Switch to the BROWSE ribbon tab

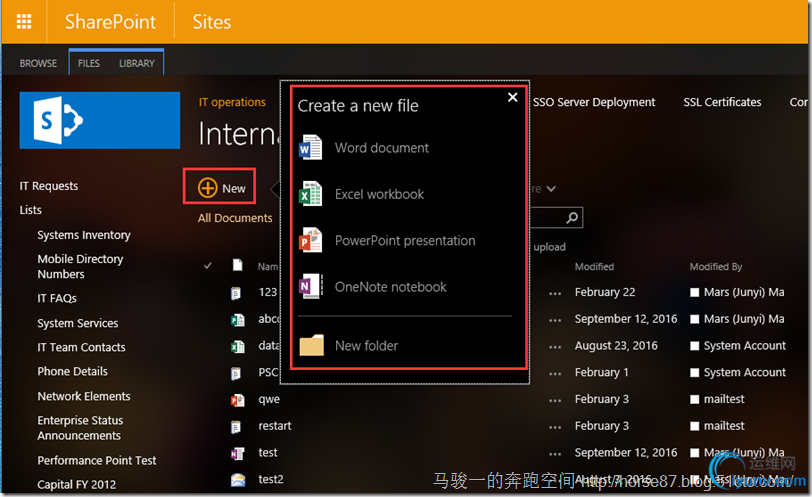coord(39,63)
